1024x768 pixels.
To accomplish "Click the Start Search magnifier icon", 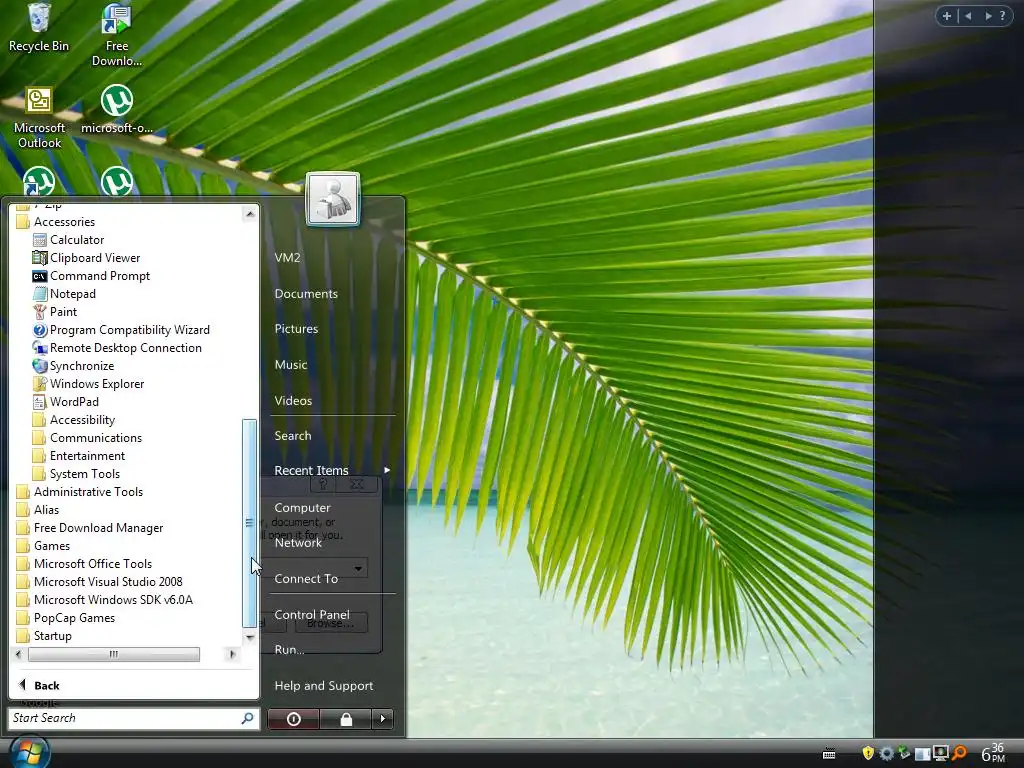I will click(248, 718).
